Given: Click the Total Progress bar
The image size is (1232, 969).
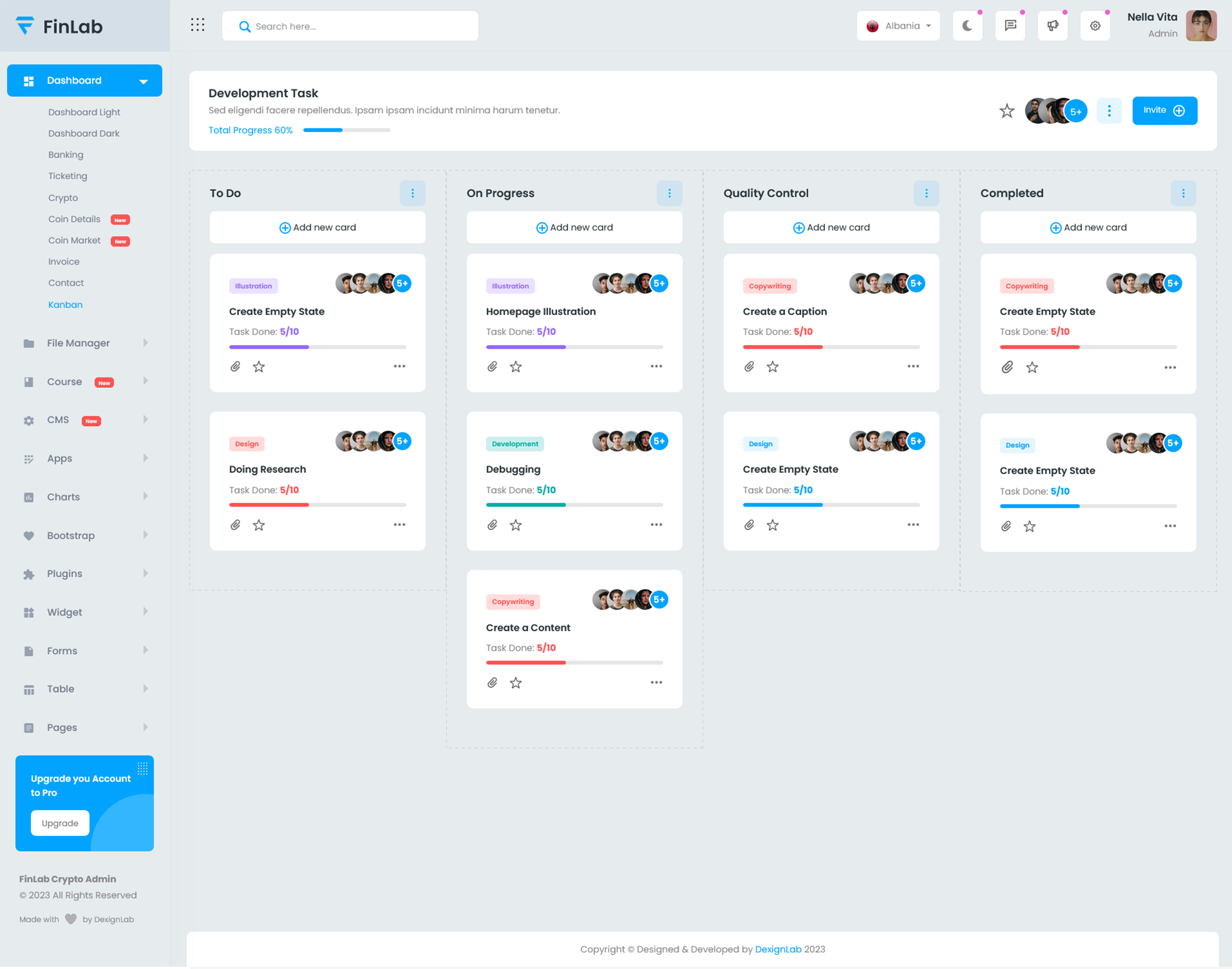Looking at the screenshot, I should pyautogui.click(x=346, y=131).
